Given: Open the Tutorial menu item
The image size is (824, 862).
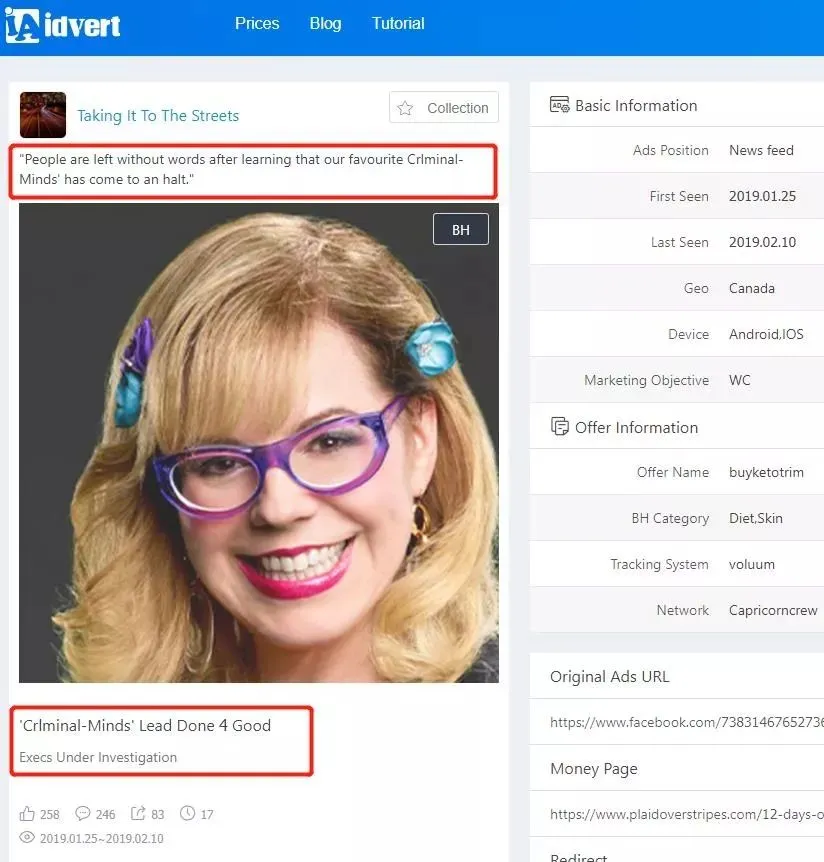Looking at the screenshot, I should pos(398,24).
